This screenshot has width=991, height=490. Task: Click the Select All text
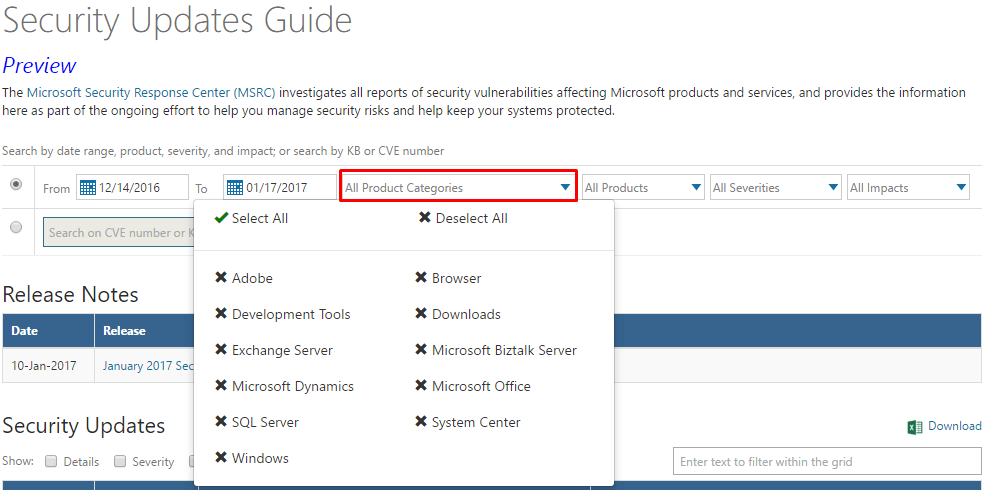pyautogui.click(x=260, y=218)
